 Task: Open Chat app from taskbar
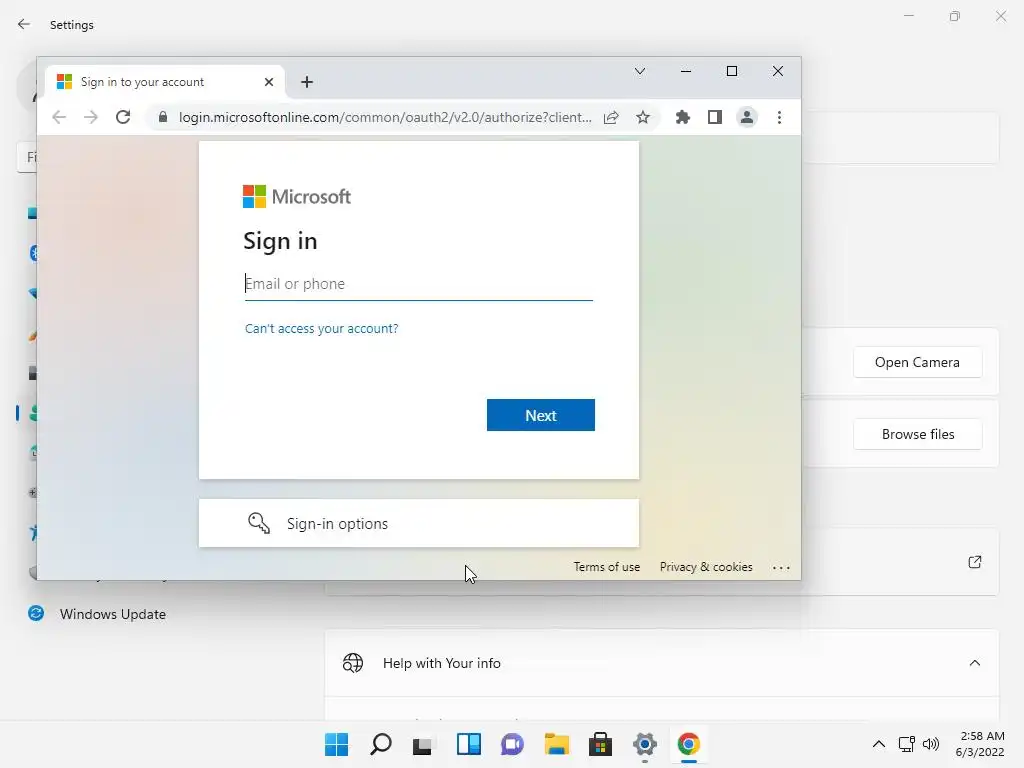click(x=513, y=744)
